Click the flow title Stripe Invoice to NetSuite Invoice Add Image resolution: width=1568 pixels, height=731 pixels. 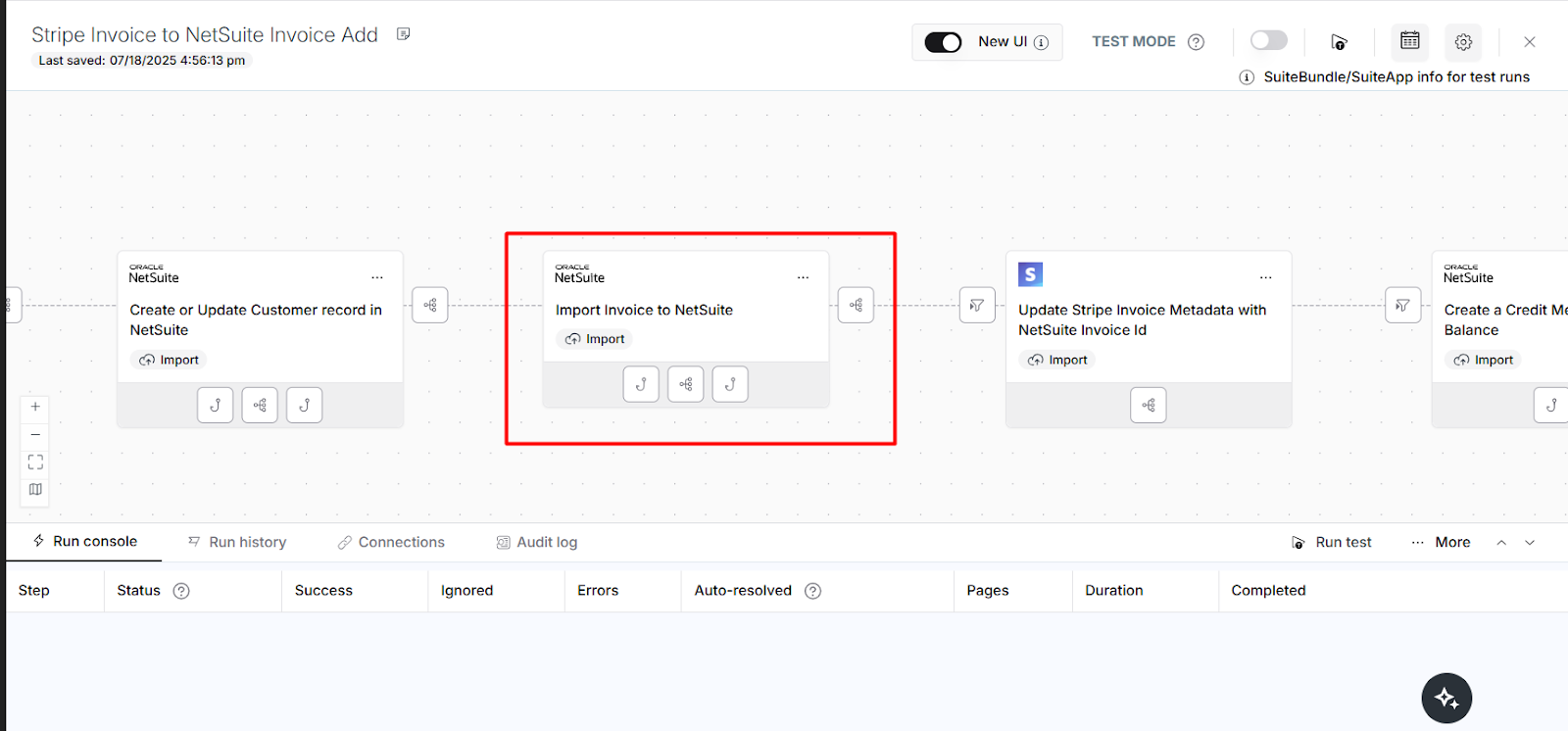pos(205,34)
